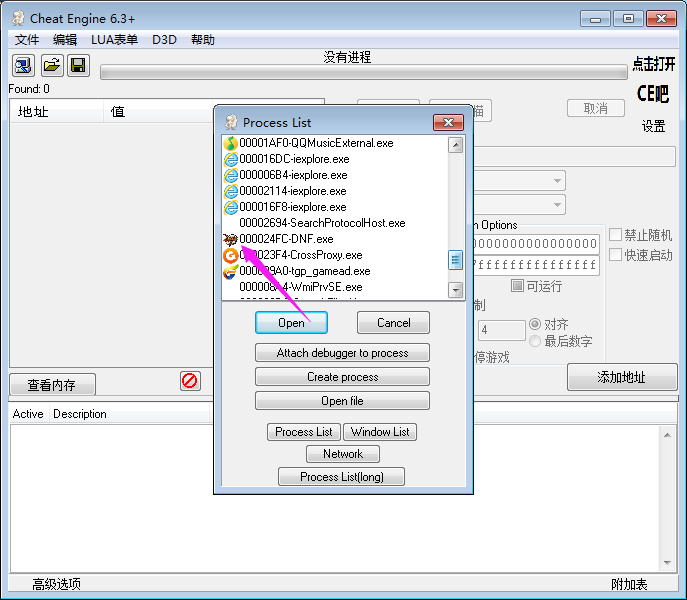Screen dimensions: 687x600
Task: Click the 添加地址 button
Action: [622, 376]
